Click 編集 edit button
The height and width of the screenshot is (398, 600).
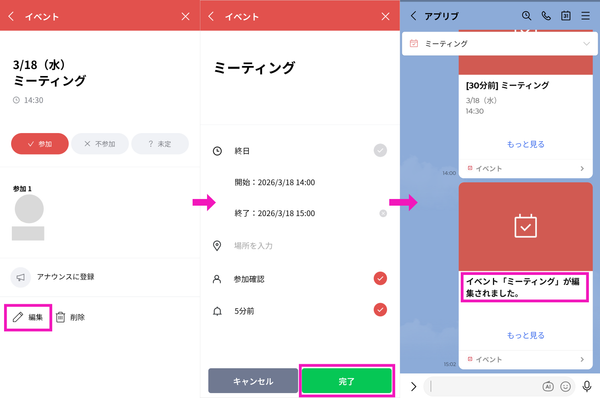click(28, 317)
